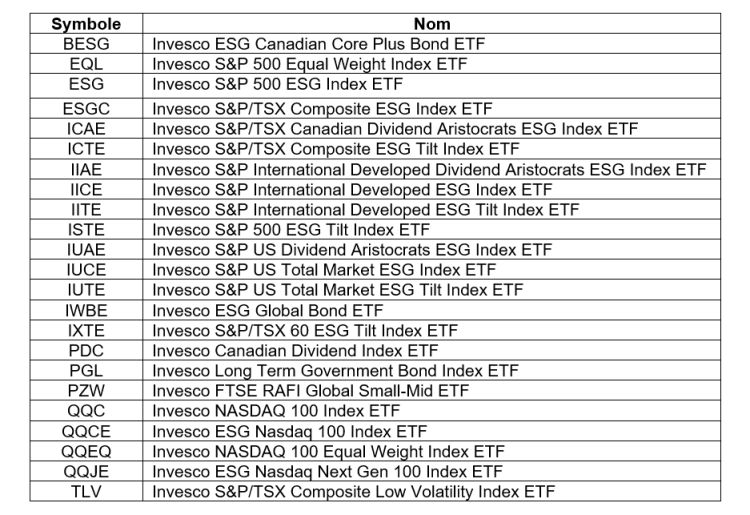Click the Symbole column header
This screenshot has width=750, height=515.
pos(86,24)
